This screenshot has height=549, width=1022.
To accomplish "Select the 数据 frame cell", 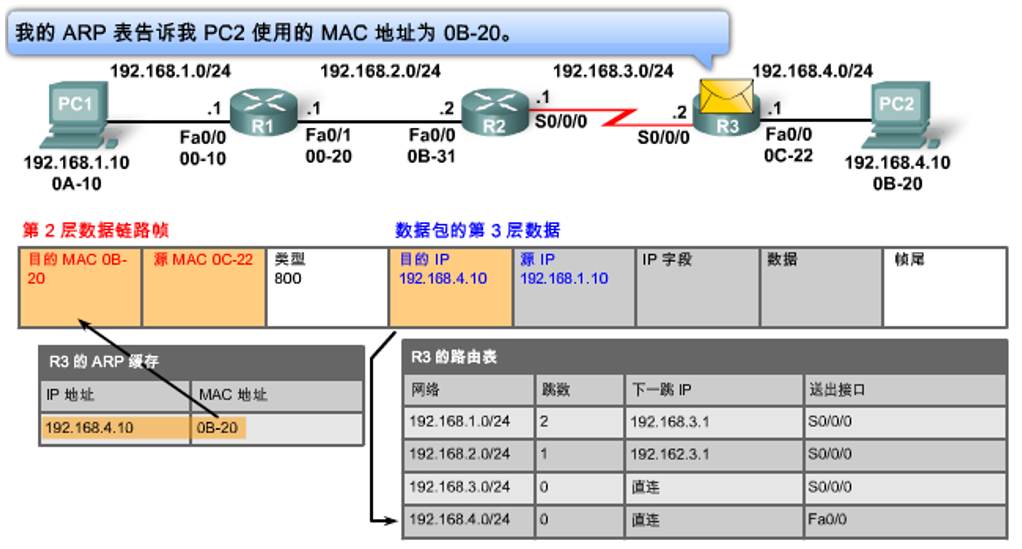I will (821, 287).
